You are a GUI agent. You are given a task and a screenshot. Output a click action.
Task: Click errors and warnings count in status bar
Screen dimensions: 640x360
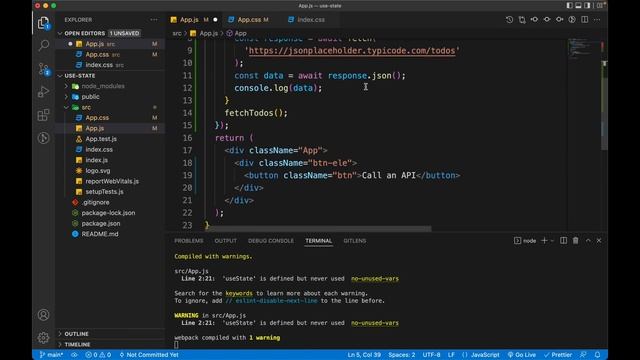(x=98, y=355)
